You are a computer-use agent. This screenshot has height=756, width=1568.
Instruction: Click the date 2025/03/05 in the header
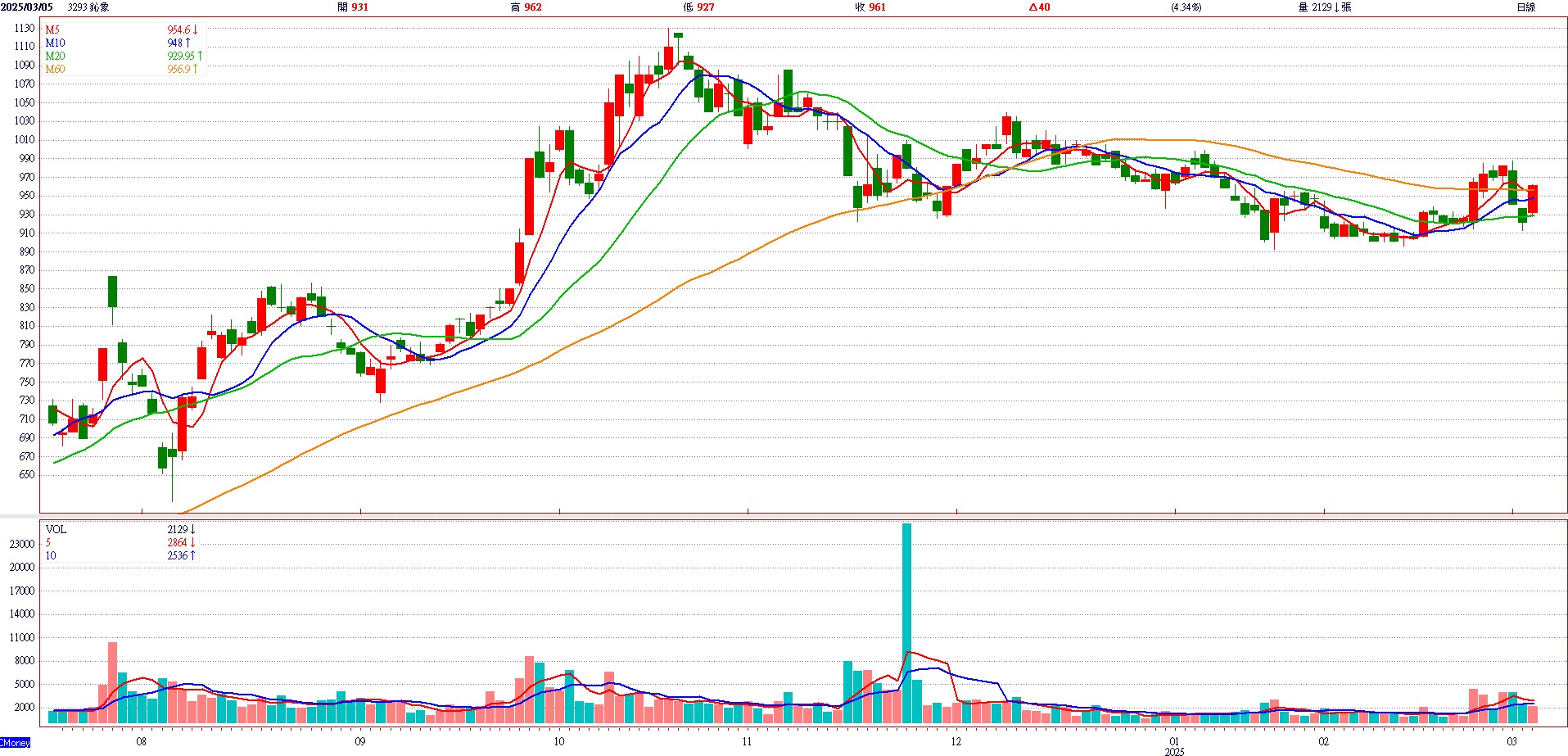(x=27, y=7)
